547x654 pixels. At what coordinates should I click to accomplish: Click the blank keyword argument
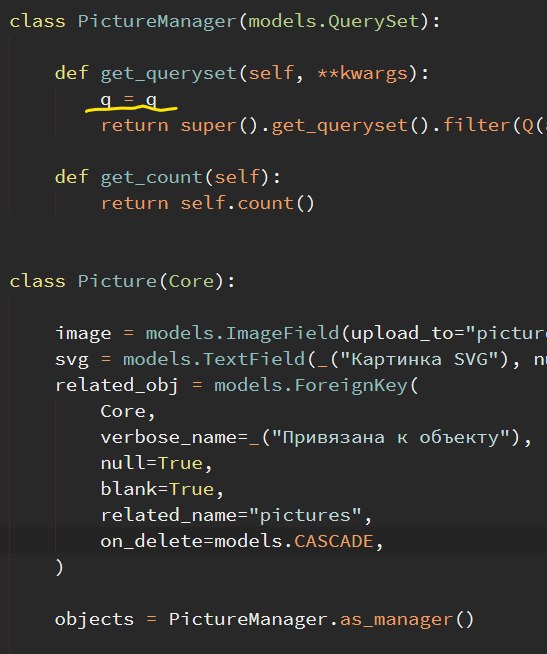point(129,490)
